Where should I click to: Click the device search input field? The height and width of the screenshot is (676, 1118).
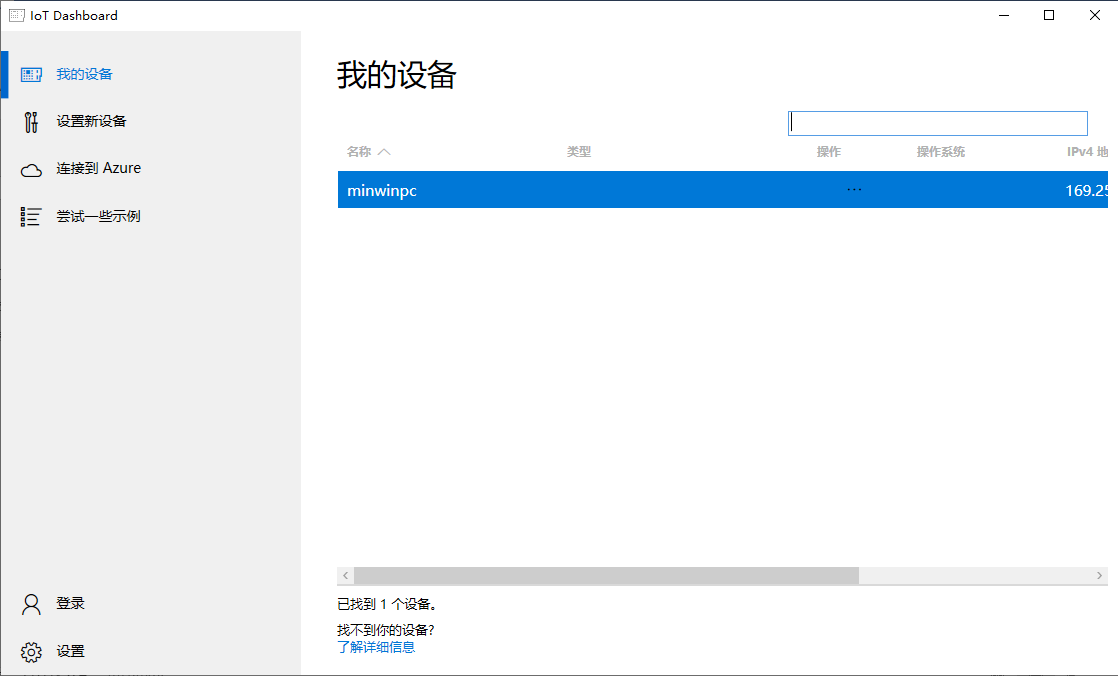point(937,122)
